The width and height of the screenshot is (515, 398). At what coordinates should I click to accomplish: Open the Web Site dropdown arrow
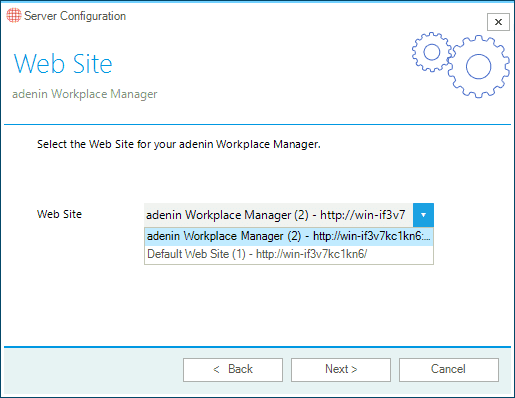click(x=423, y=215)
